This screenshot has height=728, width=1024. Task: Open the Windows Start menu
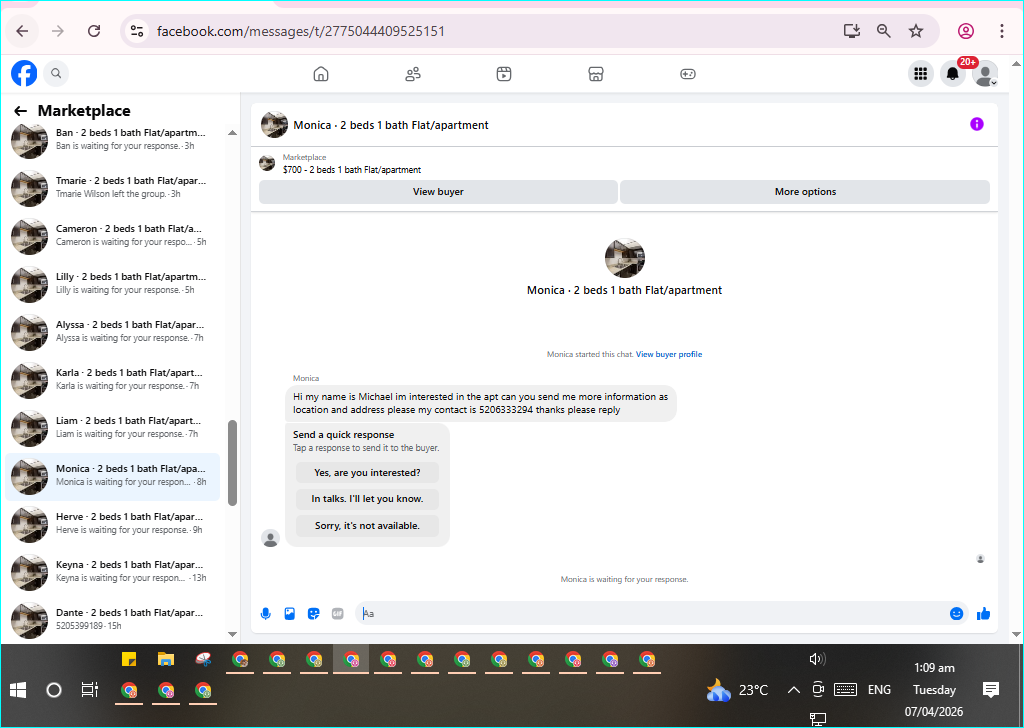click(x=18, y=690)
